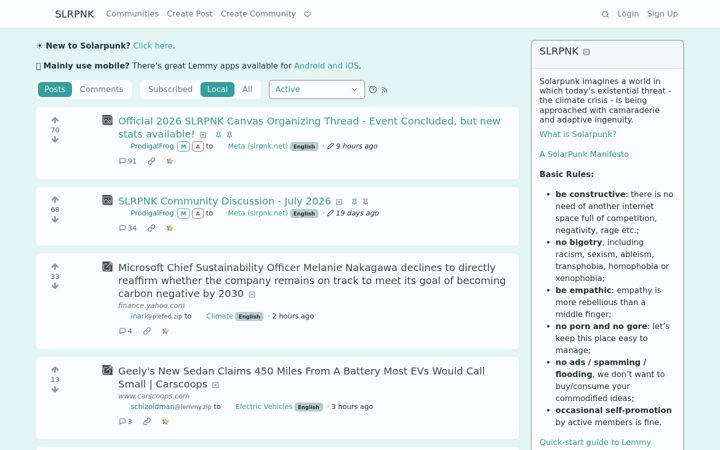Screen dimensions: 720x450
Task: Visit the Climate community link
Action: point(219,316)
